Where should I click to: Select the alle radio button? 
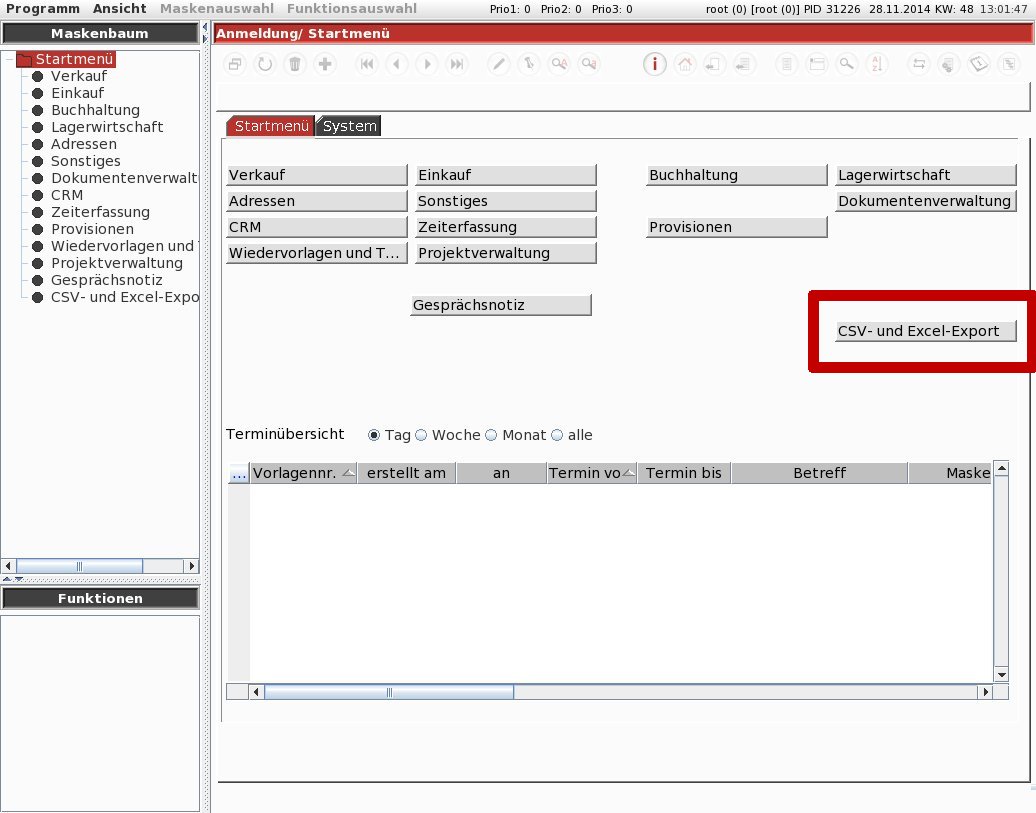pyautogui.click(x=557, y=435)
